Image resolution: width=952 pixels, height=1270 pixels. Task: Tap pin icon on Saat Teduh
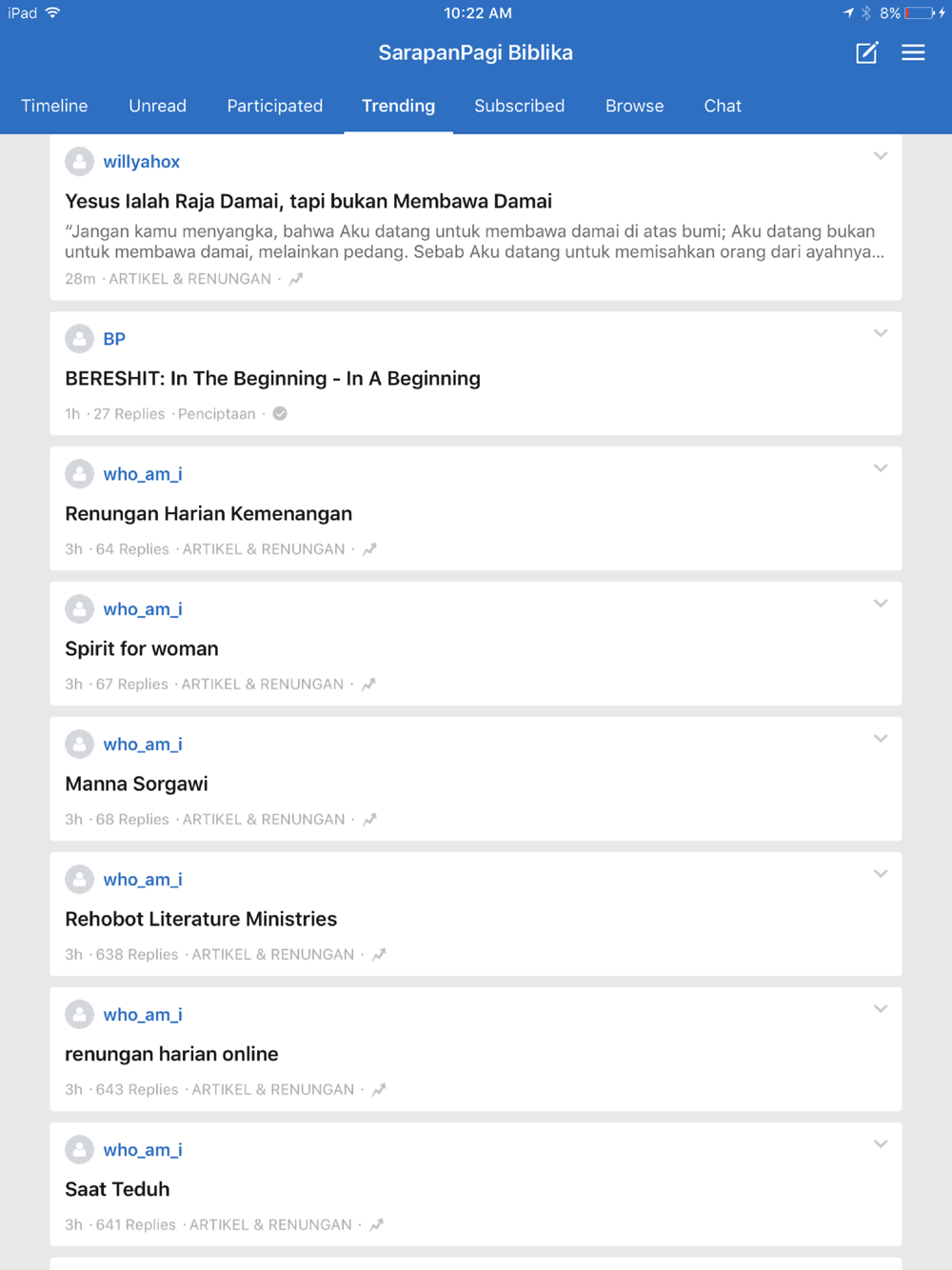pyautogui.click(x=377, y=1225)
